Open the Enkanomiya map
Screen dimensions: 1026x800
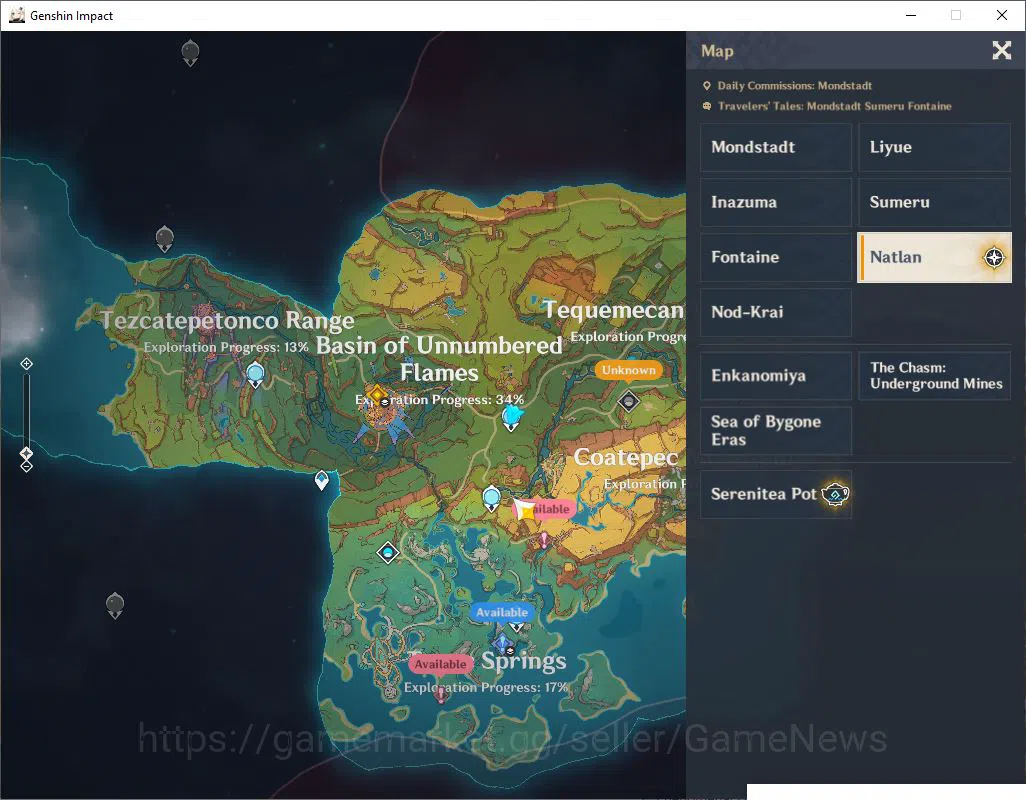[775, 375]
